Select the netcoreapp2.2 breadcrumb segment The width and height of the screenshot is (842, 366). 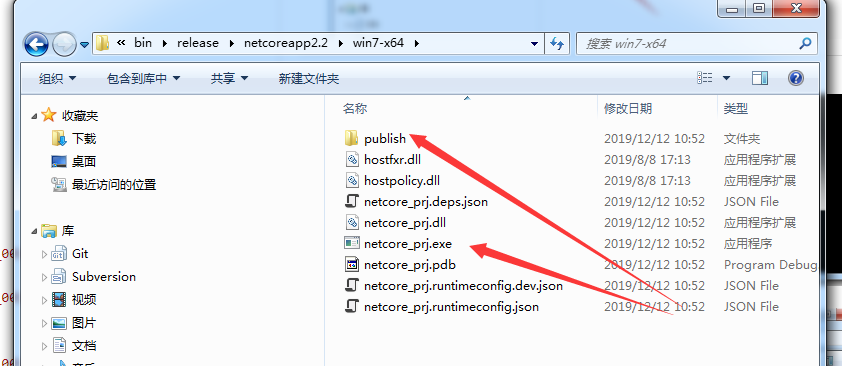click(x=286, y=43)
